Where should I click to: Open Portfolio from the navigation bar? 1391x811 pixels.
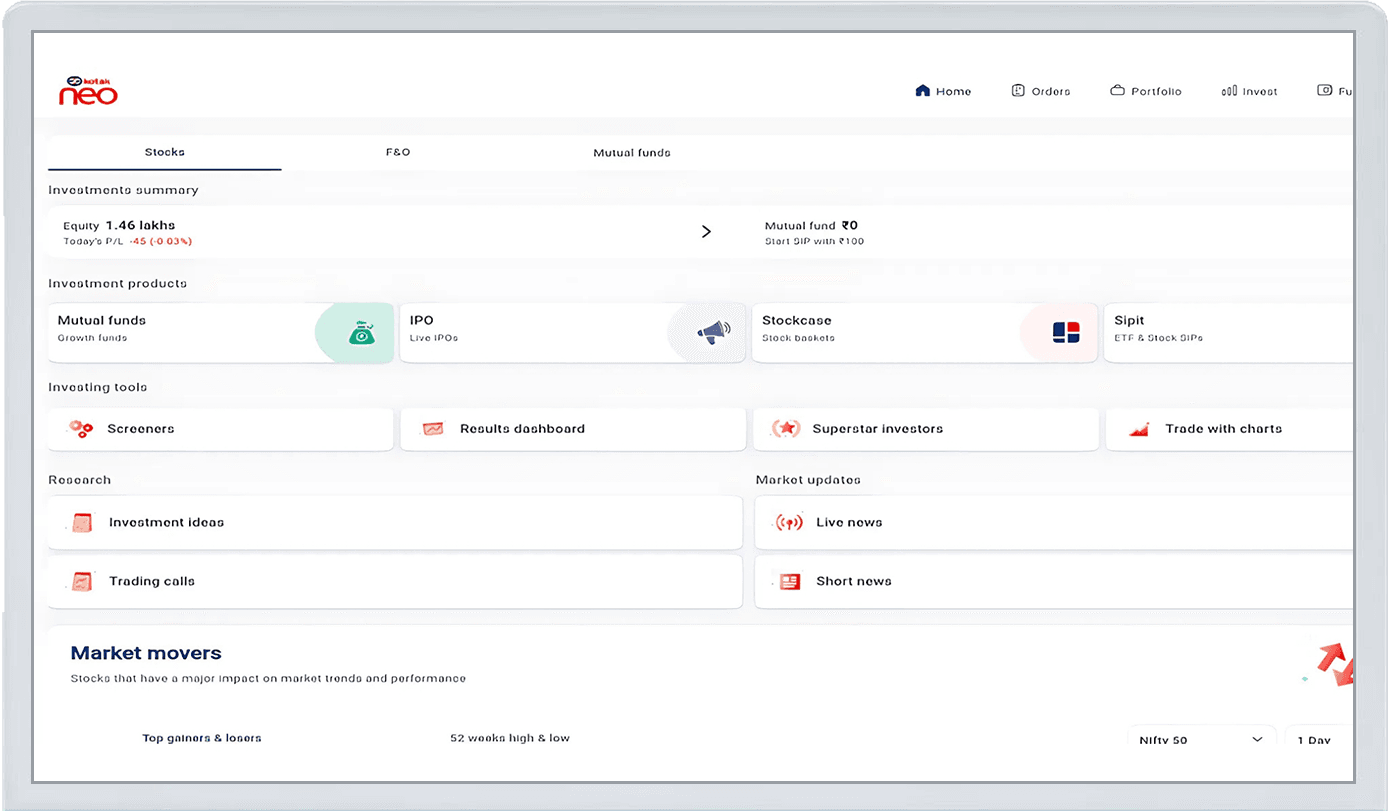[x=1145, y=91]
